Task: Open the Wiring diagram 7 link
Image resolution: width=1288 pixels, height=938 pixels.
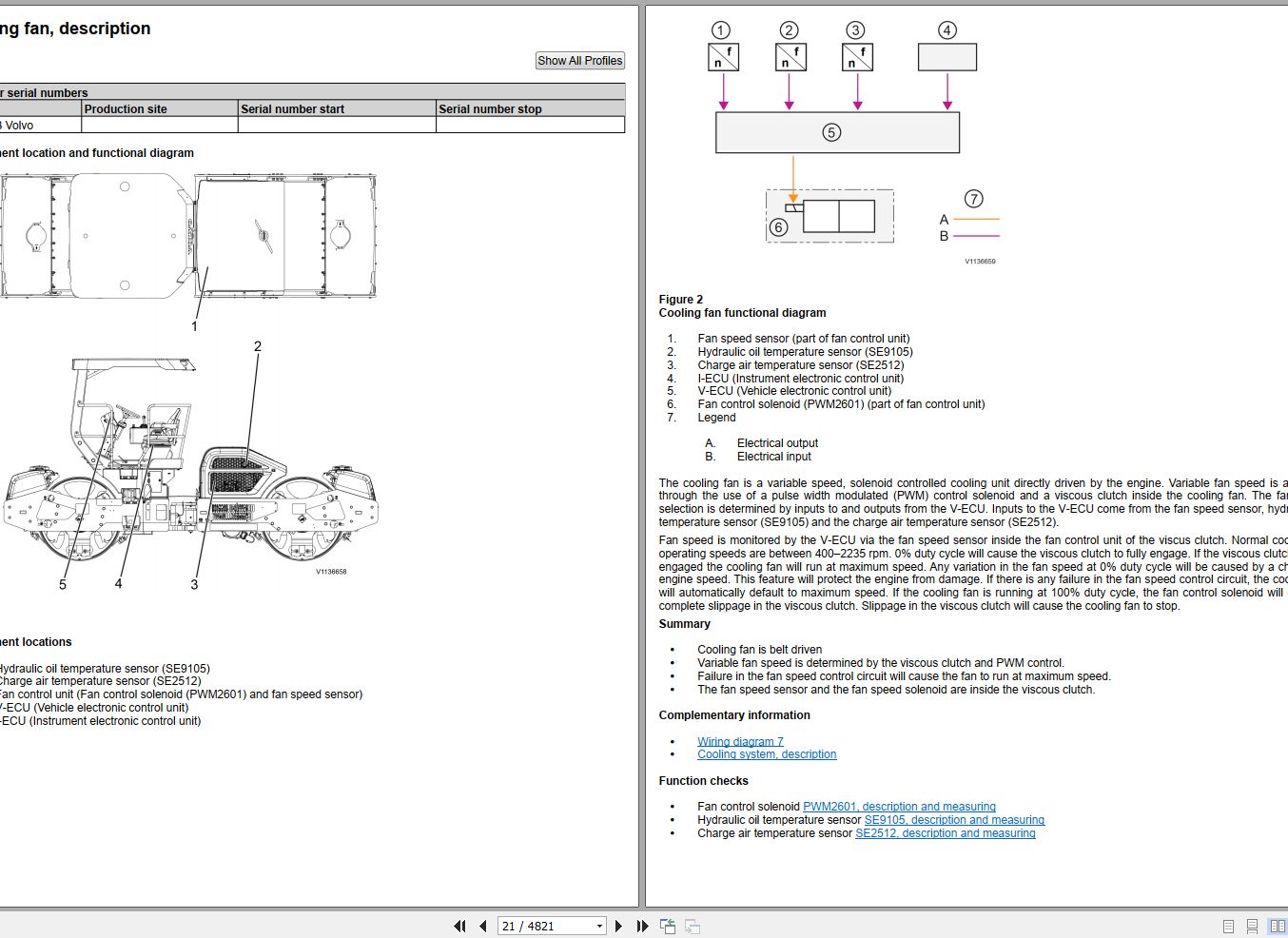Action: [740, 742]
